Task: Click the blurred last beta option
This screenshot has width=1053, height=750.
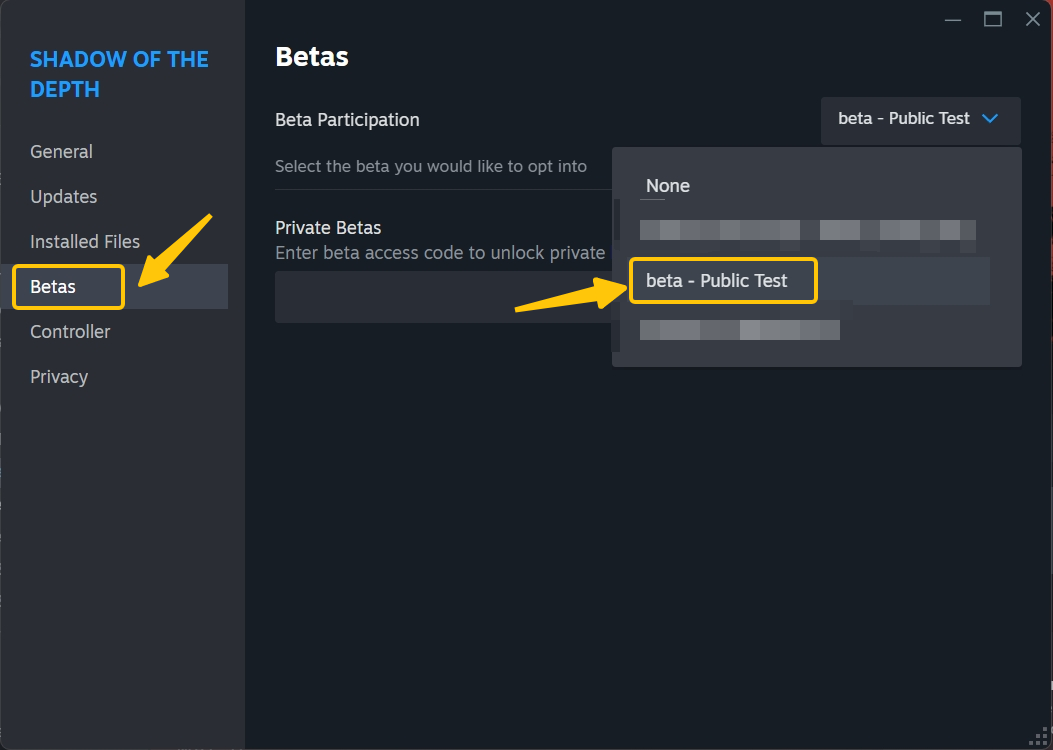Action: tap(740, 329)
